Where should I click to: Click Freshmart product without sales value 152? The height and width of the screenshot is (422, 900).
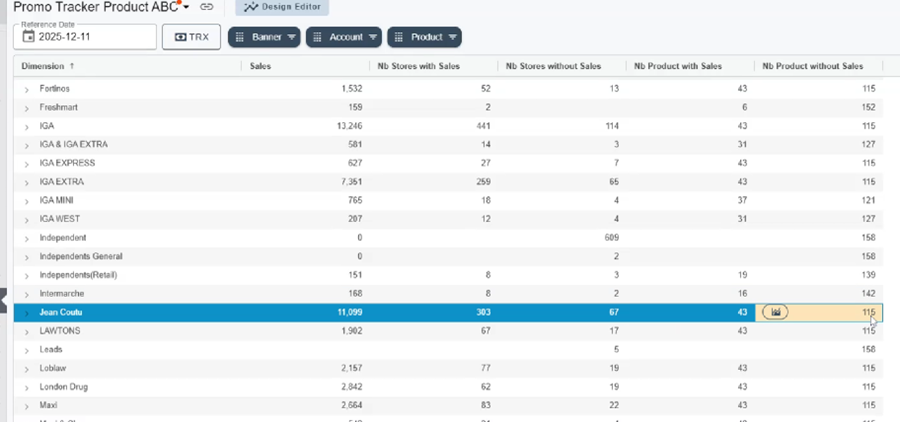pos(868,107)
